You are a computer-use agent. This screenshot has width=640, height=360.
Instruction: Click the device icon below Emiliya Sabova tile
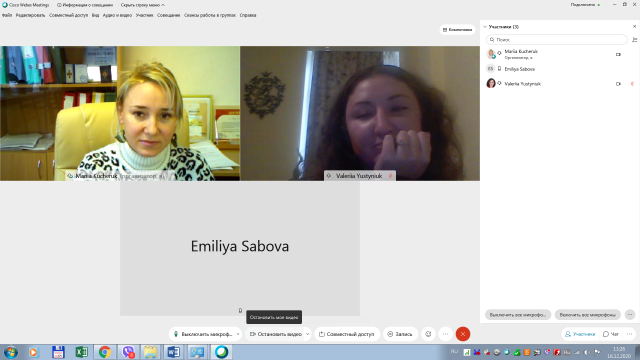pyautogui.click(x=240, y=311)
